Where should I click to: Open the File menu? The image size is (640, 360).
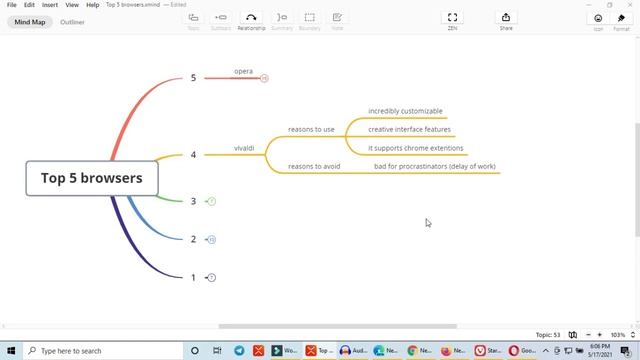point(11,5)
